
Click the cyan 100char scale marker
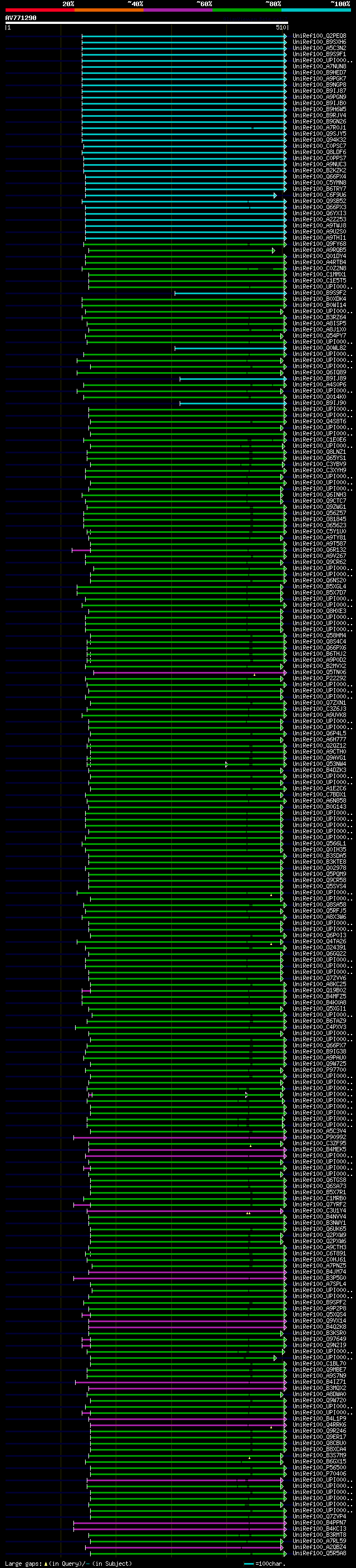(248, 1564)
